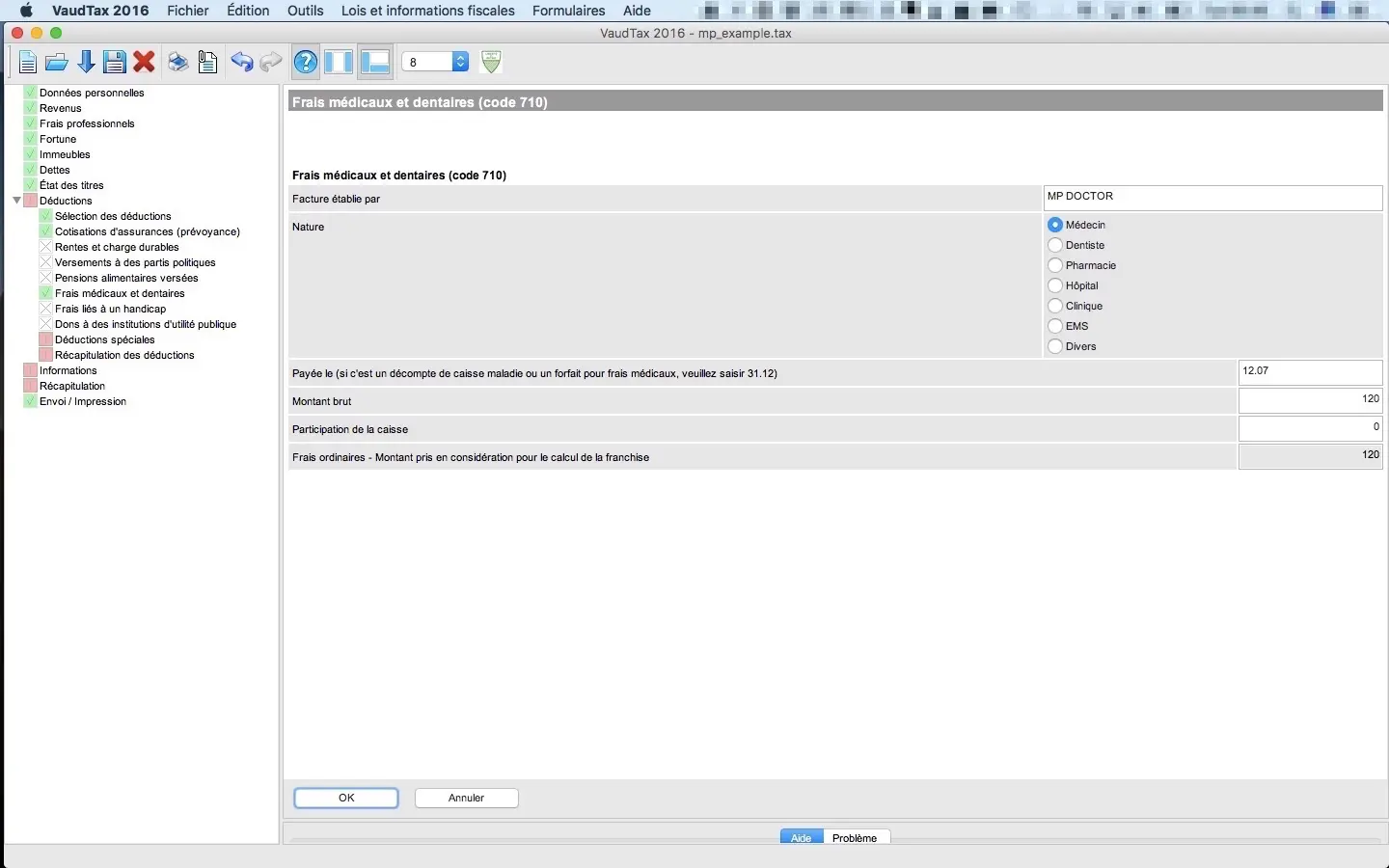This screenshot has width=1389, height=868.
Task: Switch to the Aide bottom tab
Action: tap(802, 837)
